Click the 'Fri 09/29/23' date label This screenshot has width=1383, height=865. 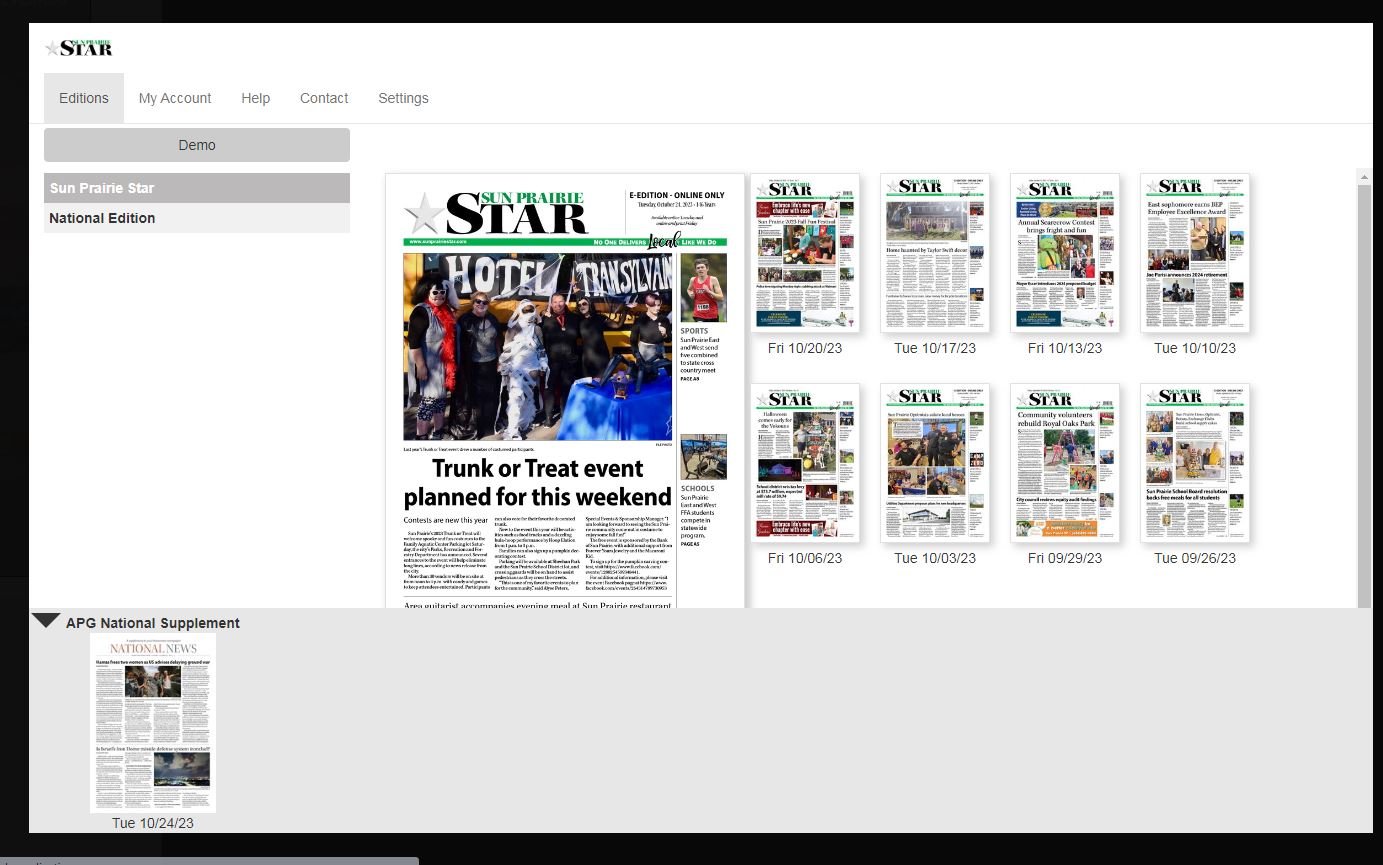pyautogui.click(x=1065, y=558)
